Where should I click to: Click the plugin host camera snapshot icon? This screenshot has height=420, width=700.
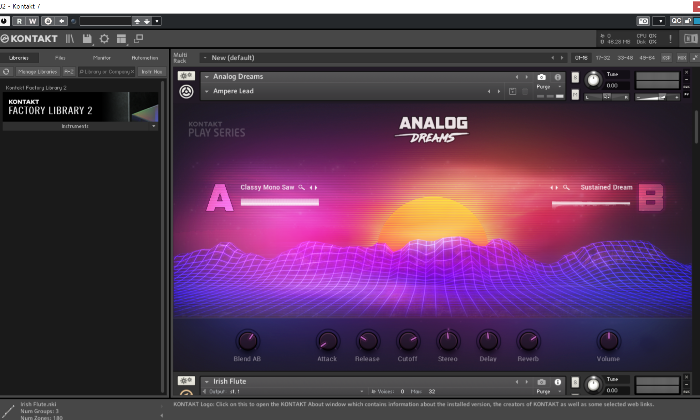(643, 21)
